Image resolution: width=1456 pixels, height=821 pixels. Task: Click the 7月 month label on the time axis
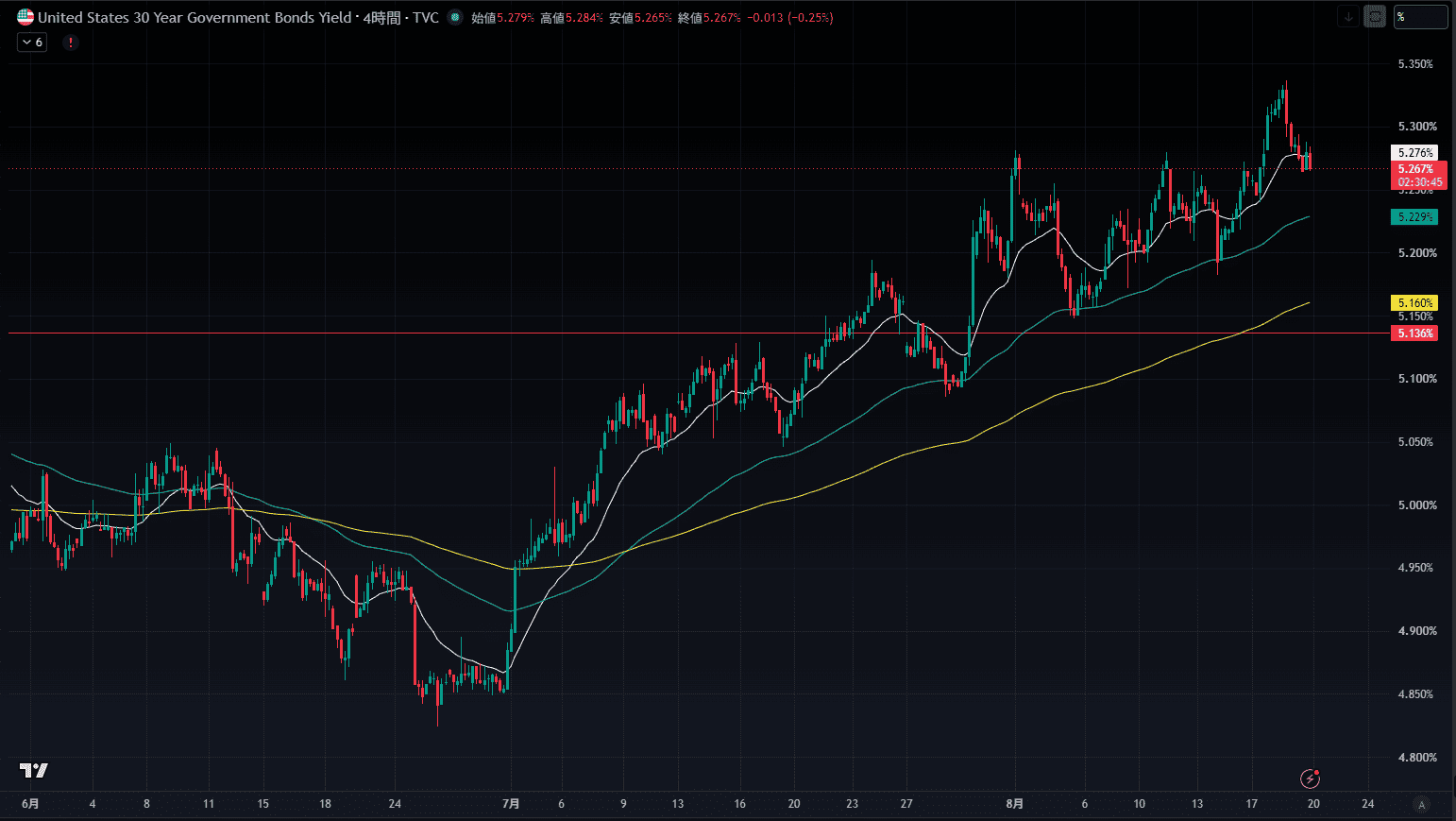point(511,804)
